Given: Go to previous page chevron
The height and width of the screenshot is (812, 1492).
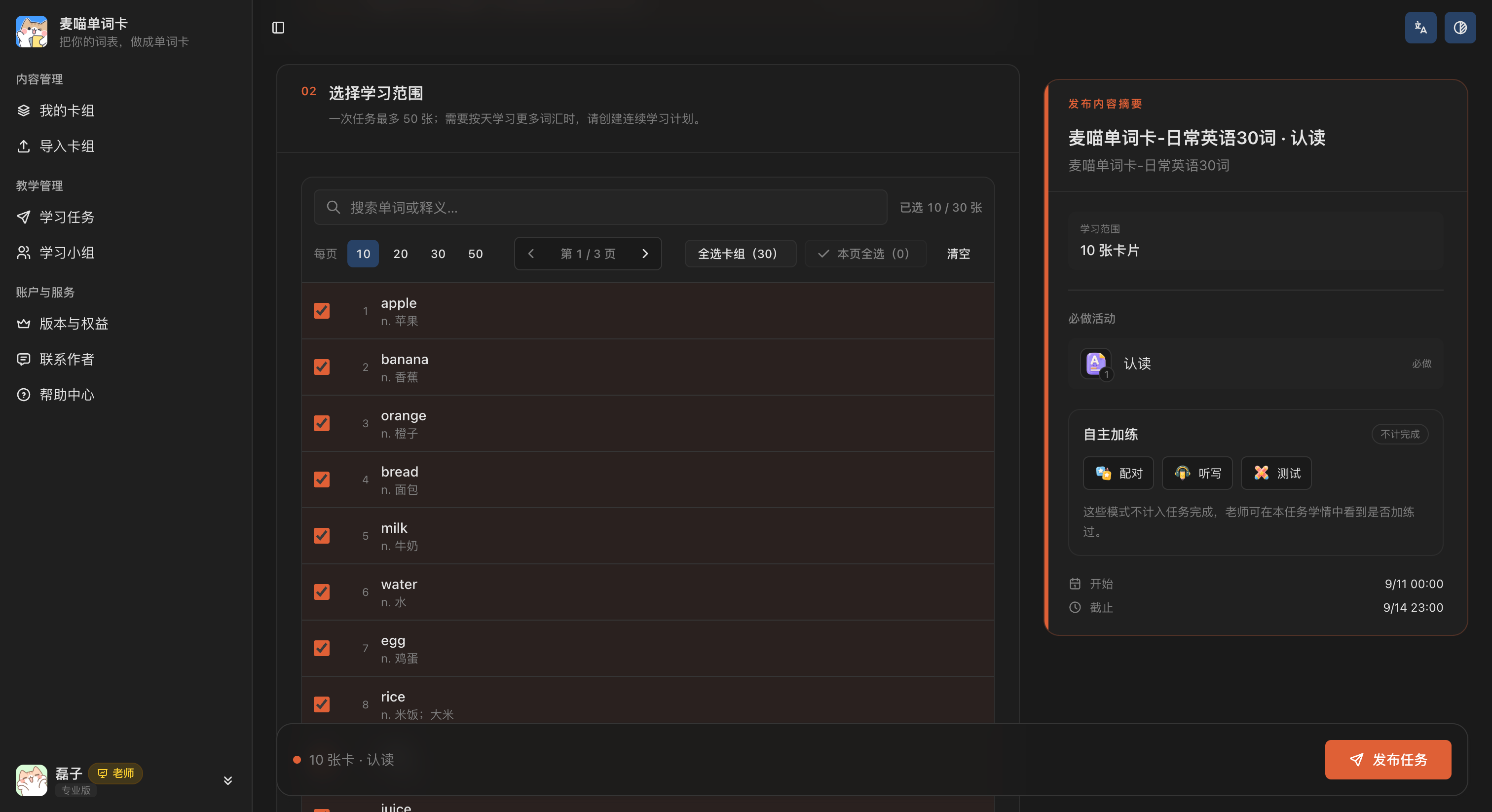Looking at the screenshot, I should [x=531, y=254].
